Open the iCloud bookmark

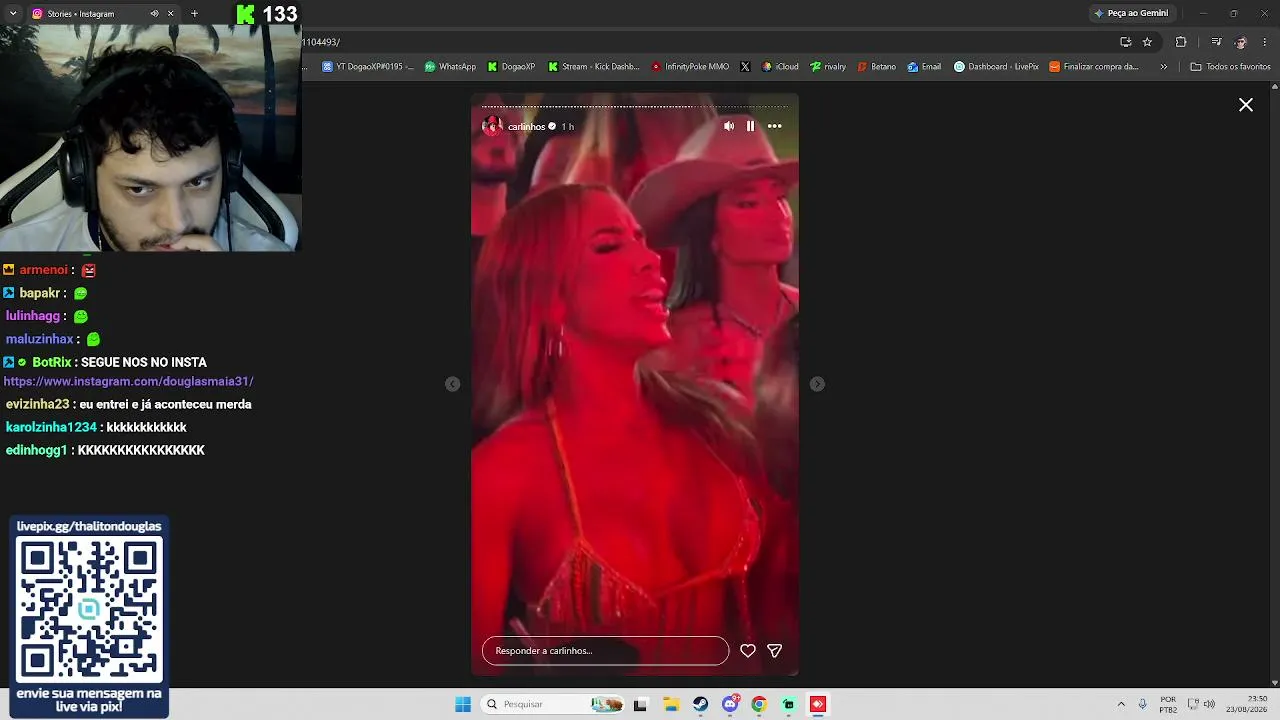780,67
